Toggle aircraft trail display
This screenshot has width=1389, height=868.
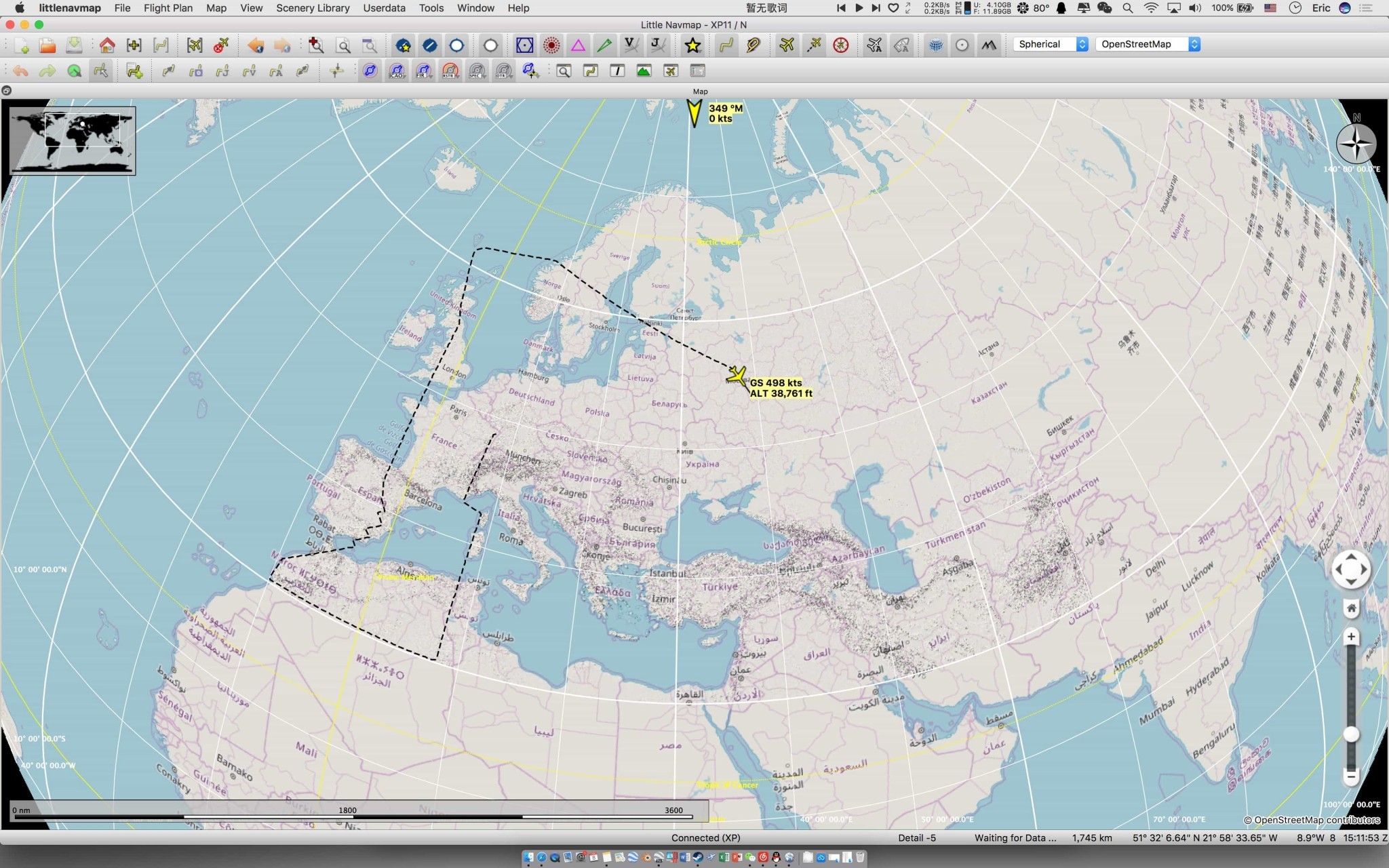814,45
